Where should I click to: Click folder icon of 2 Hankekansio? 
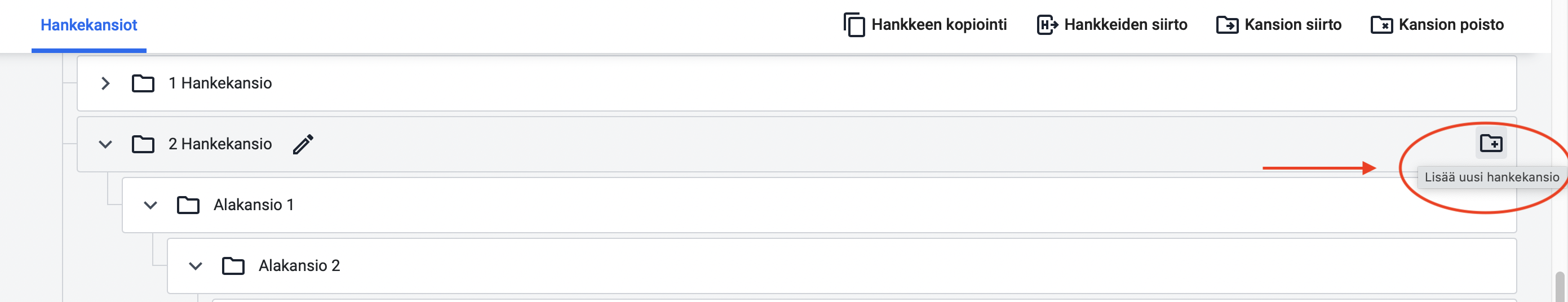143,144
